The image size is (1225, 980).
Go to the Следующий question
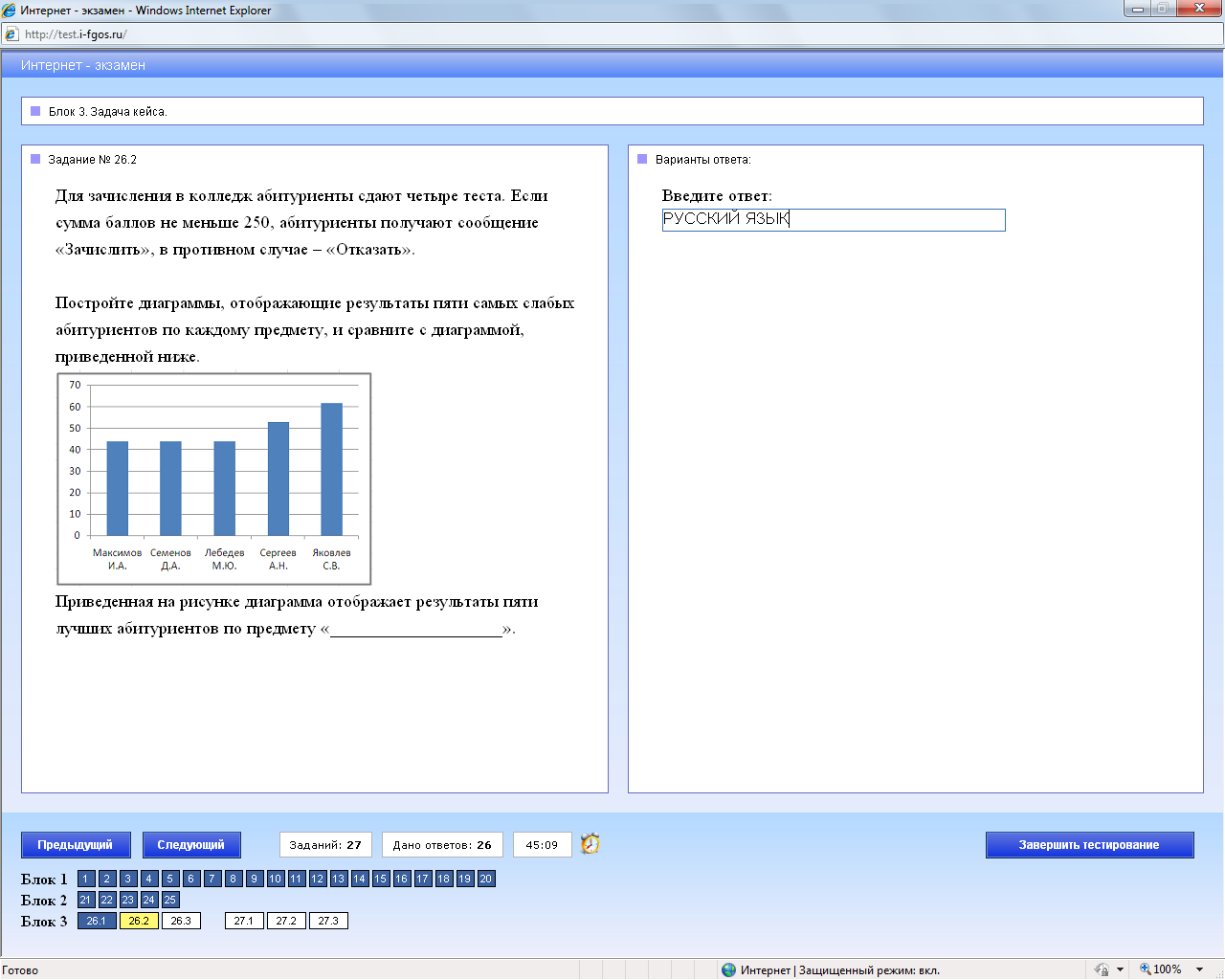pyautogui.click(x=191, y=845)
